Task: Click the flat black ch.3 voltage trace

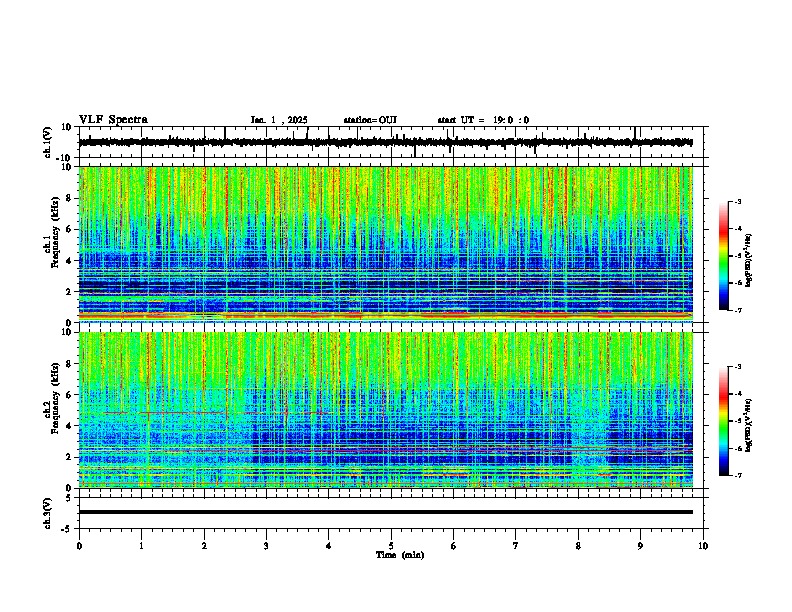Action: pos(386,512)
